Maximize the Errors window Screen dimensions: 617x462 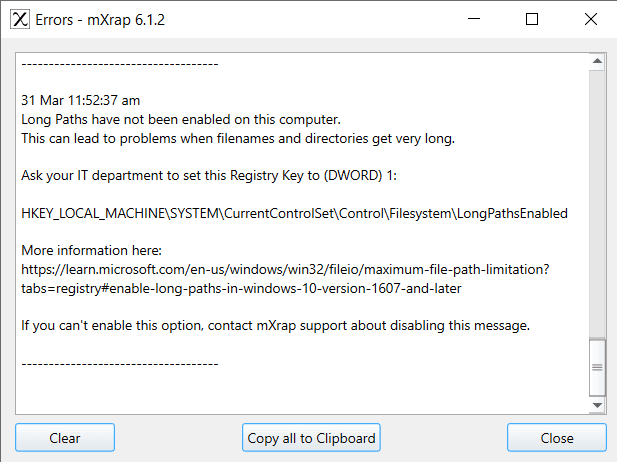pos(532,19)
